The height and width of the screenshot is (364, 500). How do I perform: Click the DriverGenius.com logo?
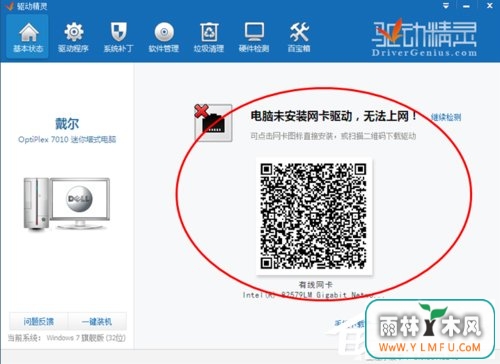tap(424, 37)
